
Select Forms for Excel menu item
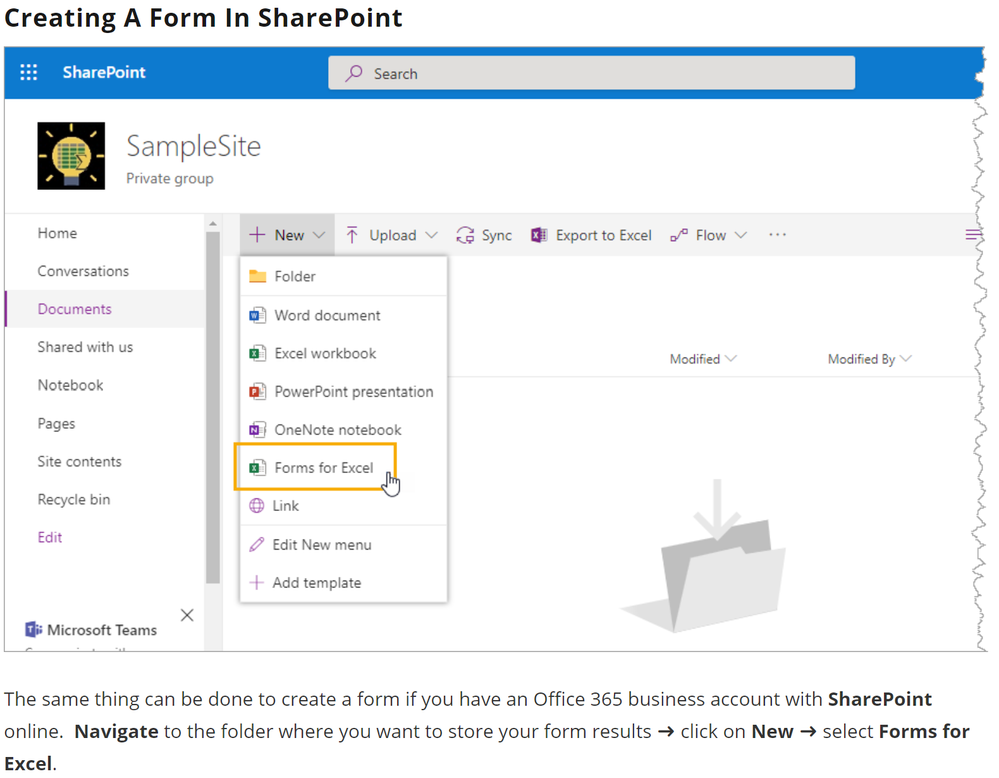coord(323,467)
